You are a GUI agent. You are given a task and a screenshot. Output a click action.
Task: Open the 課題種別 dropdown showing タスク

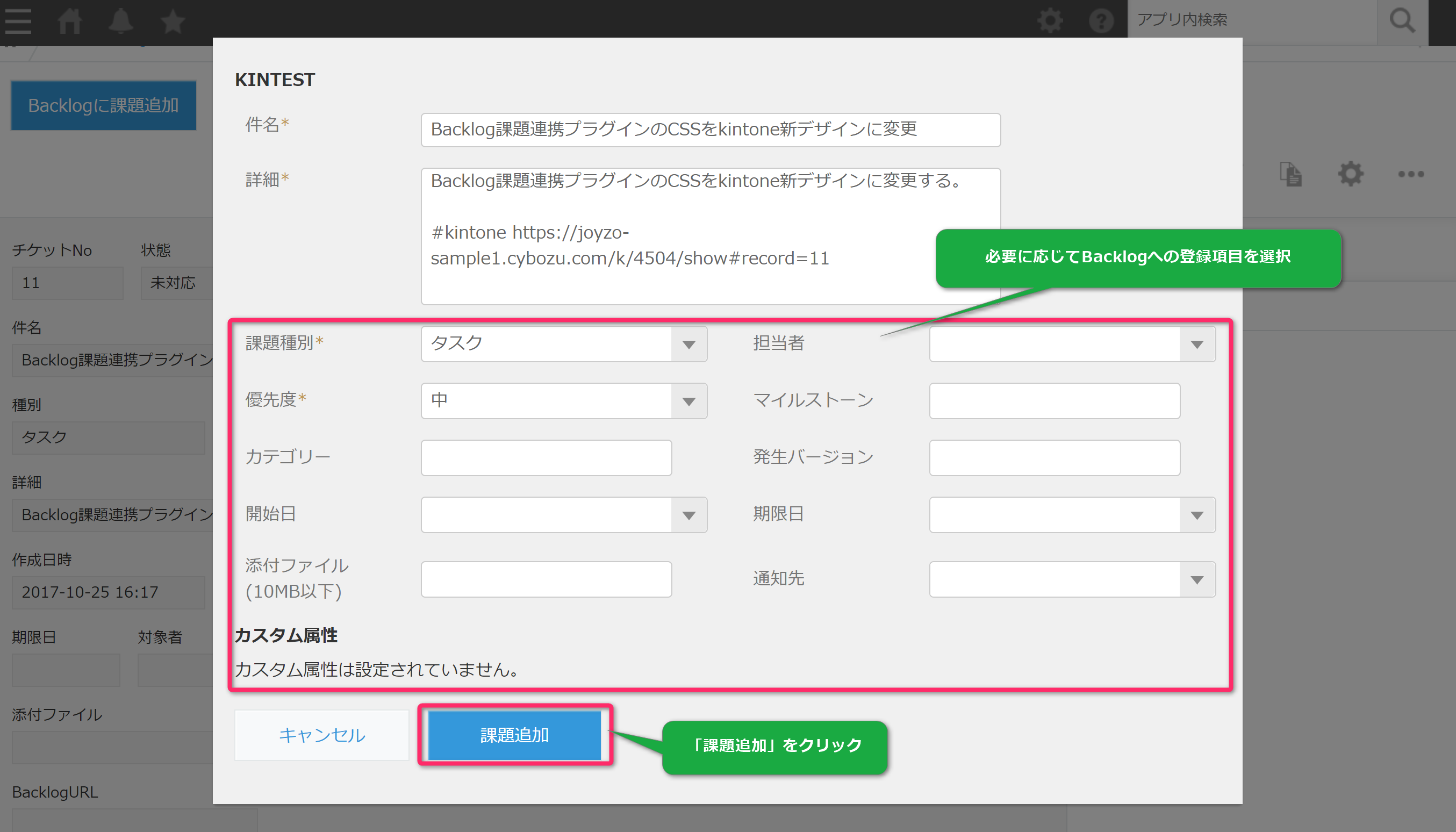click(x=564, y=343)
